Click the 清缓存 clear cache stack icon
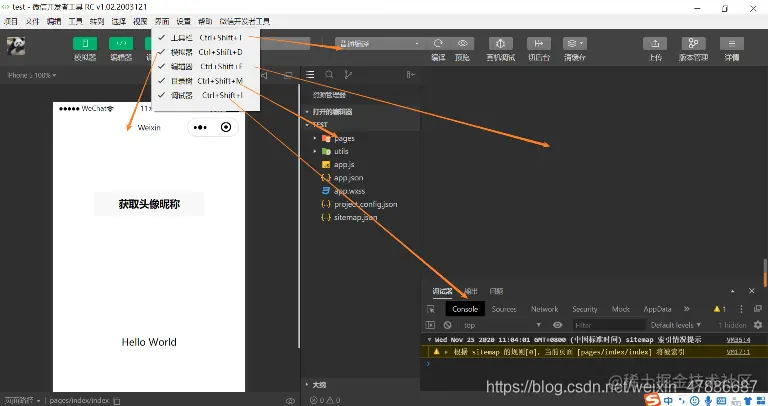Viewport: 768px width, 406px height. point(575,44)
